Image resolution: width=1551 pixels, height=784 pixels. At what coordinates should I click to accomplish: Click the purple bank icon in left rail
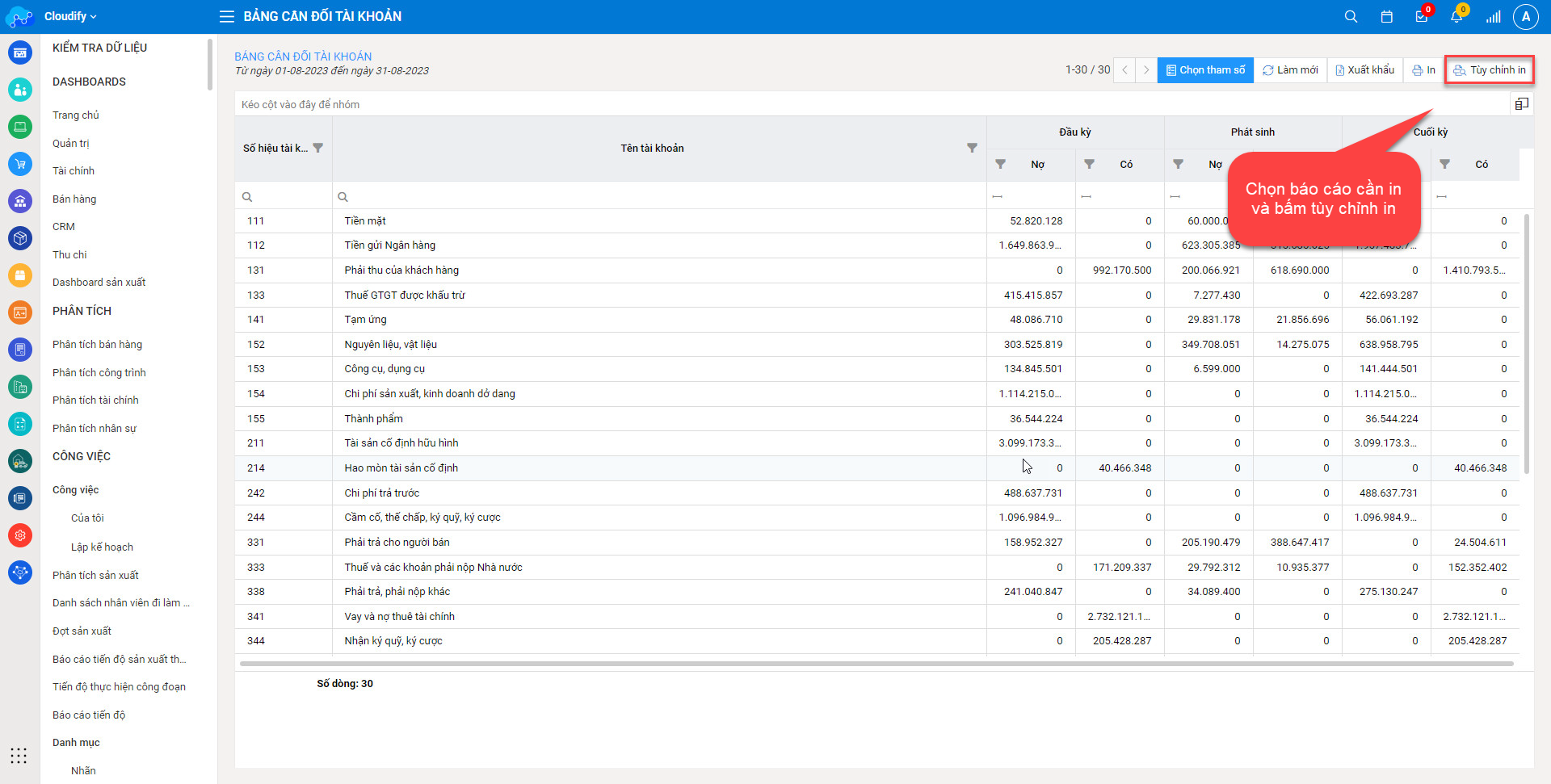[x=20, y=201]
